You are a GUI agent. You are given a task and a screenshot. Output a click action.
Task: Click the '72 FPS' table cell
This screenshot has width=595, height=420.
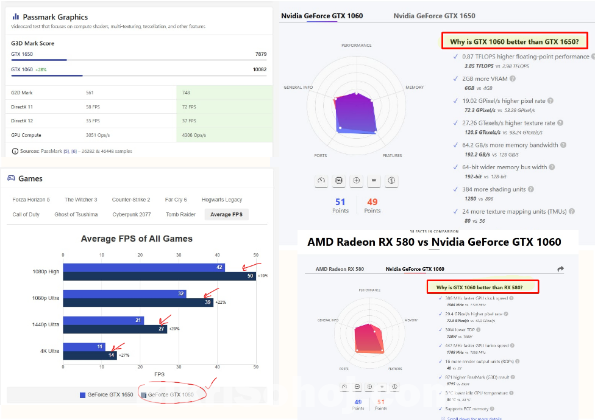coord(189,107)
